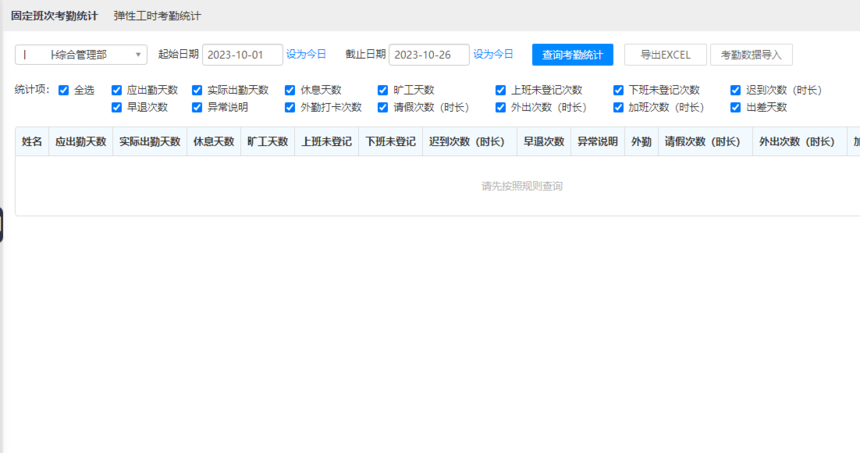Uncheck the 应出勤天数 checkbox

(117, 90)
